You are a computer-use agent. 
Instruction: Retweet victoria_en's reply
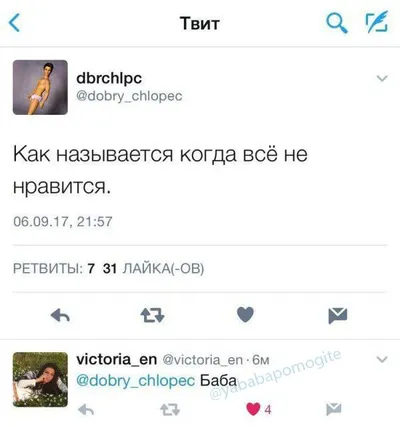pos(170,410)
